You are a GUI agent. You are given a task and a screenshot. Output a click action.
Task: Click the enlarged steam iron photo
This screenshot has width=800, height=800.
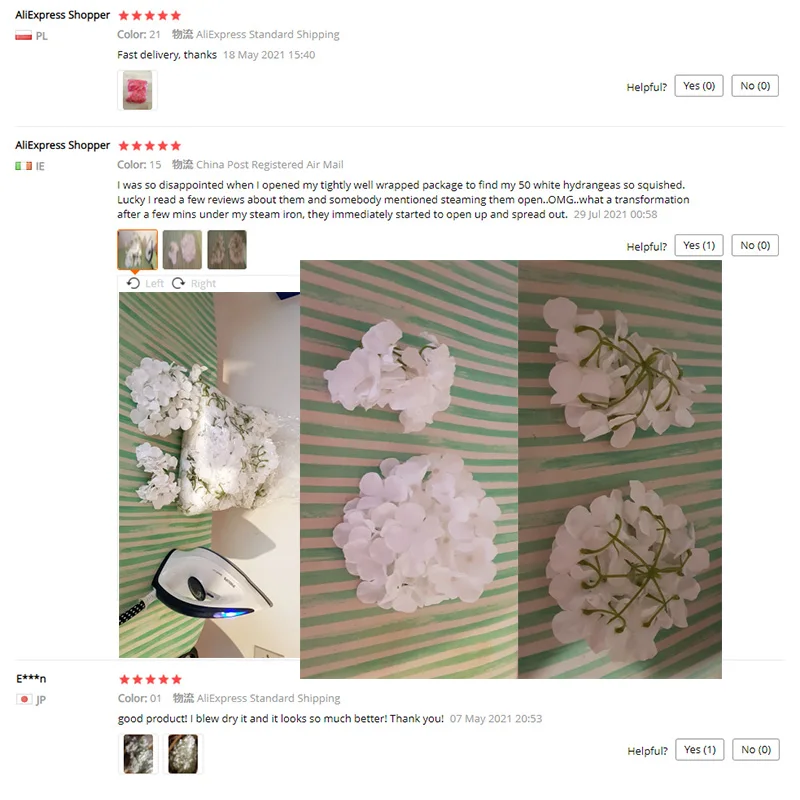[x=209, y=474]
